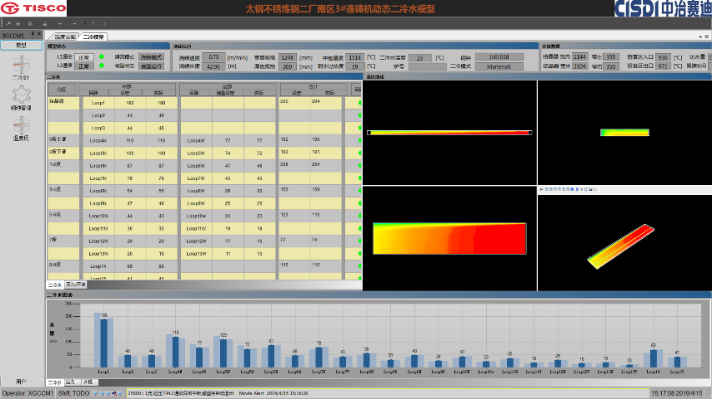Expand the 模型 section in left sidebar
Image resolution: width=712 pixels, height=399 pixels.
click(x=21, y=45)
